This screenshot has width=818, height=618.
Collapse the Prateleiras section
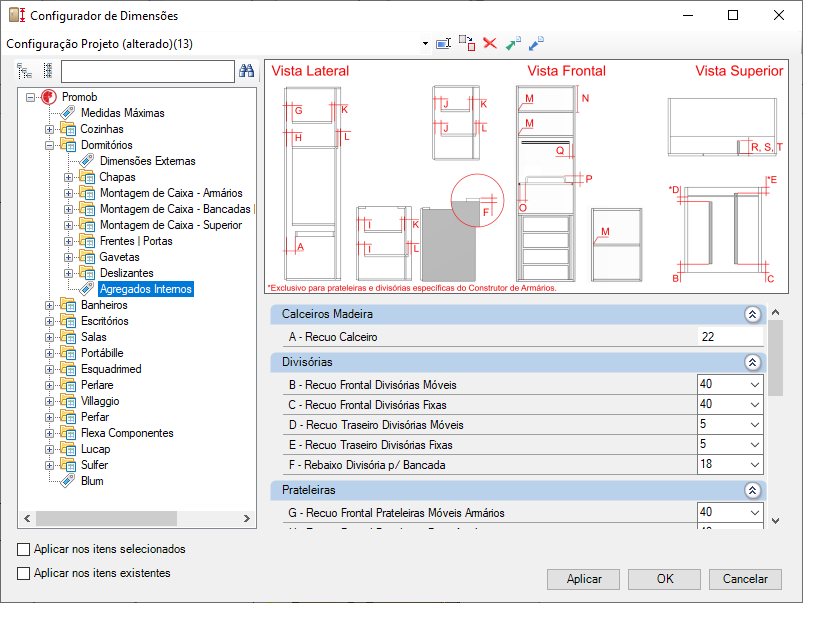[752, 490]
